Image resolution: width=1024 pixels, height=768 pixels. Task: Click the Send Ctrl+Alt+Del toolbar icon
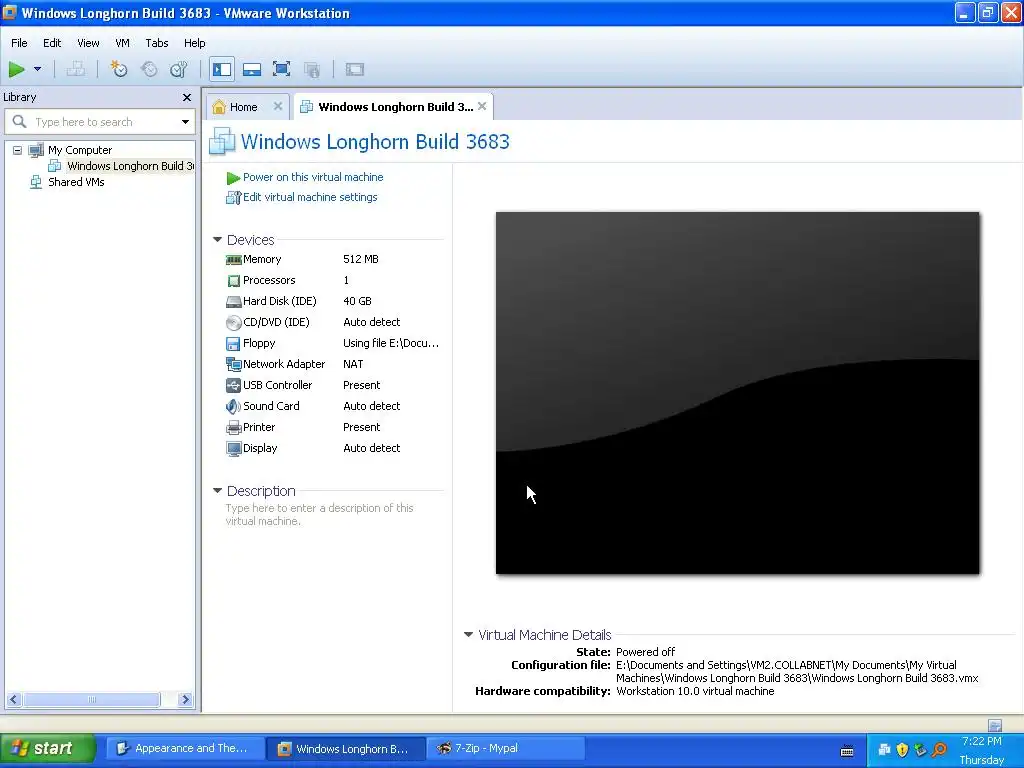(76, 69)
